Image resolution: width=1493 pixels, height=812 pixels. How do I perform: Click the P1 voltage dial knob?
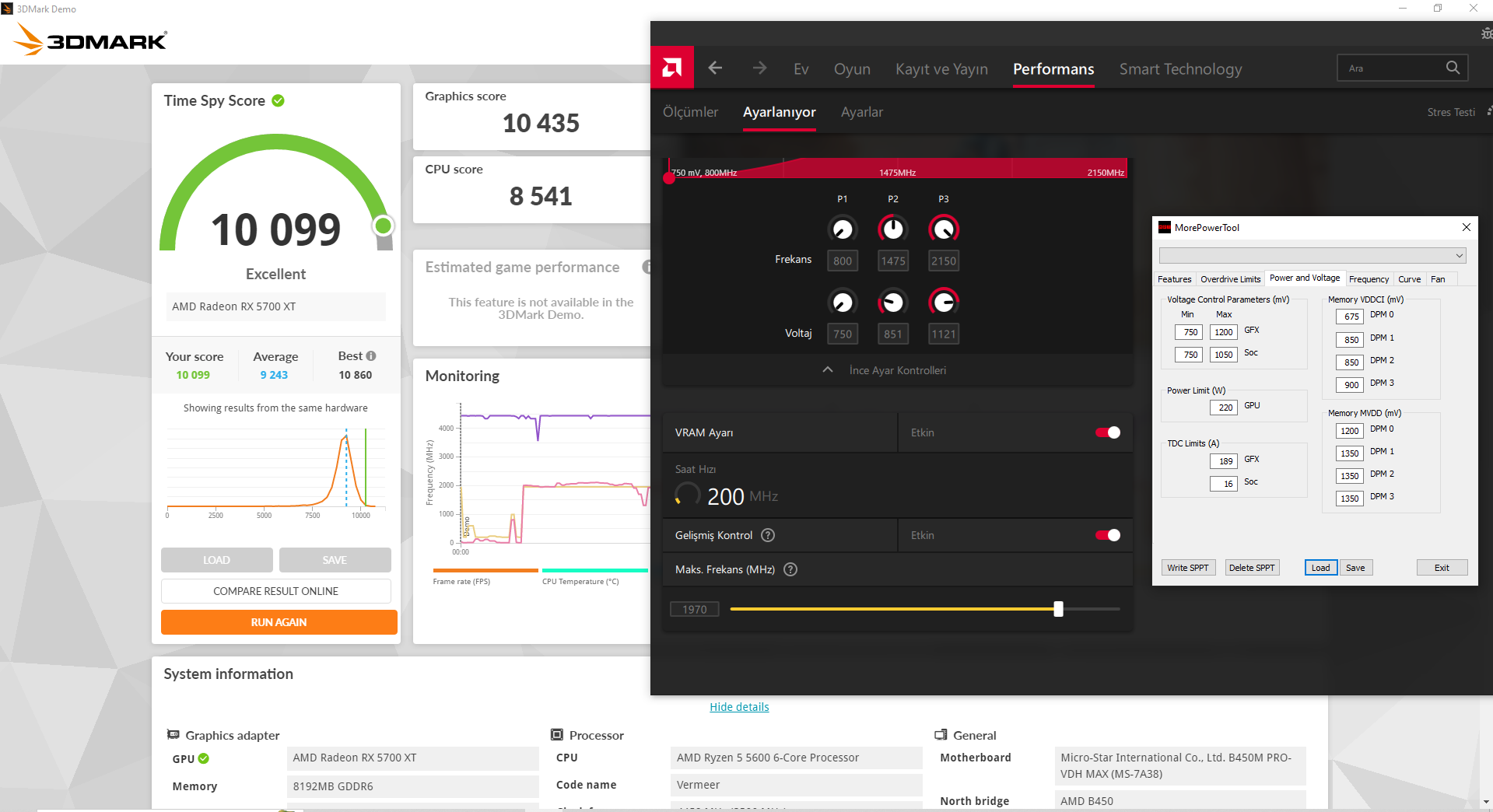[x=843, y=302]
